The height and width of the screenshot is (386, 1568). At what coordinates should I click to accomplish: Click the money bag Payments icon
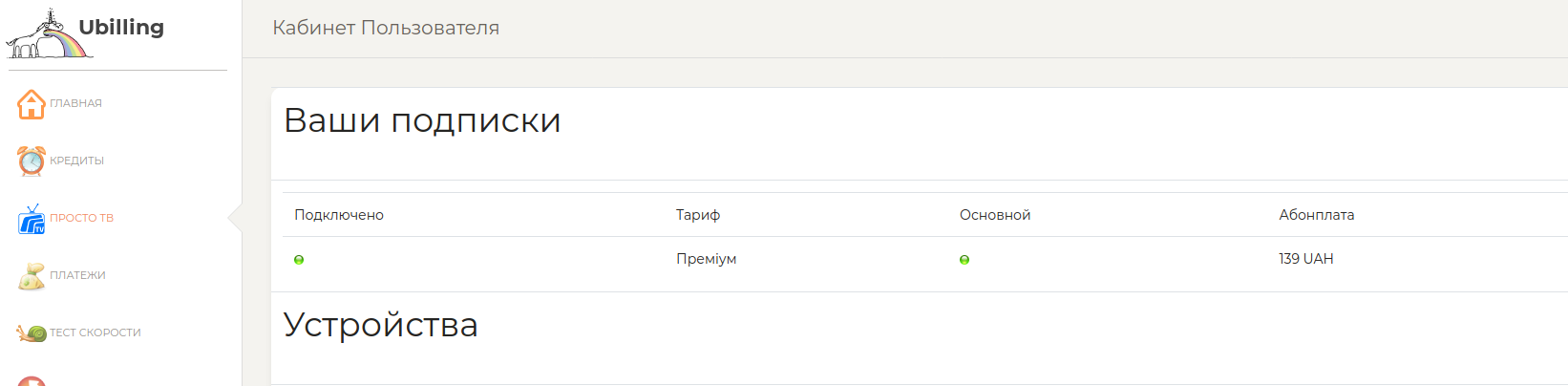coord(32,276)
